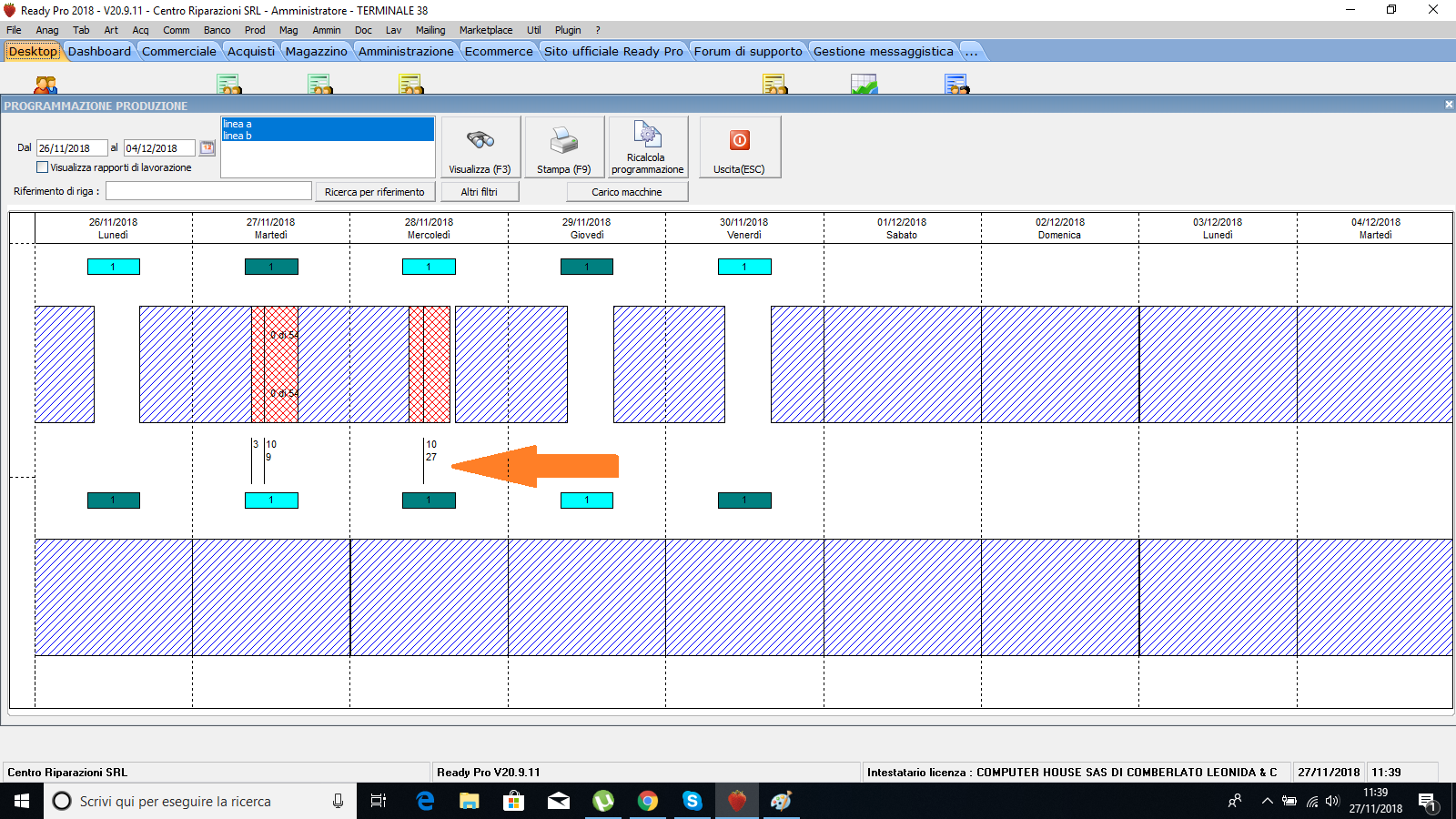Click the Visualizza (F3) binoculars button

pyautogui.click(x=480, y=147)
